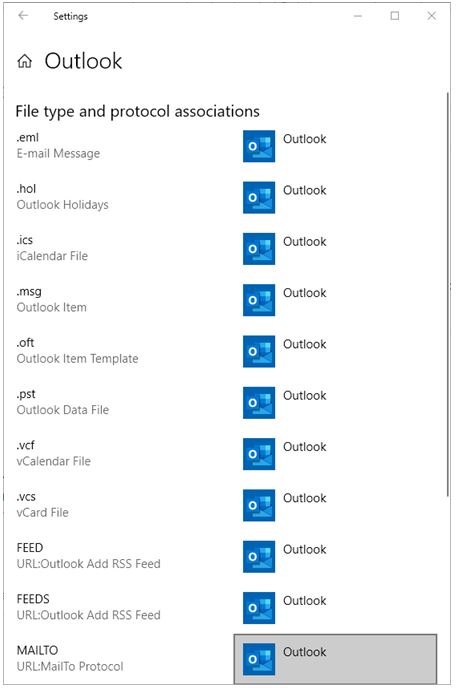
Task: Maximize the Settings window
Action: (395, 16)
